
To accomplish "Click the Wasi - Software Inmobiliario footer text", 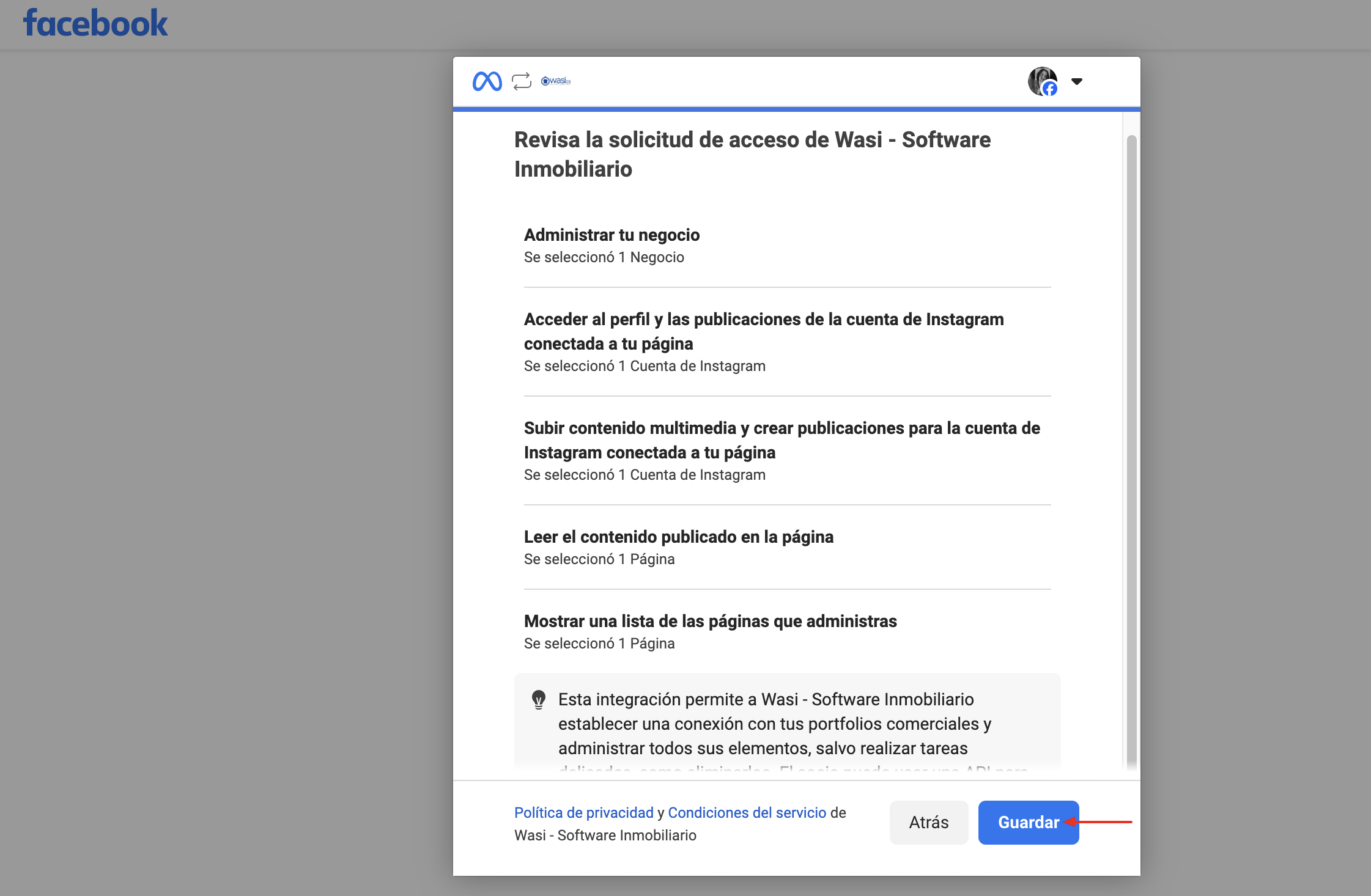I will 605,835.
